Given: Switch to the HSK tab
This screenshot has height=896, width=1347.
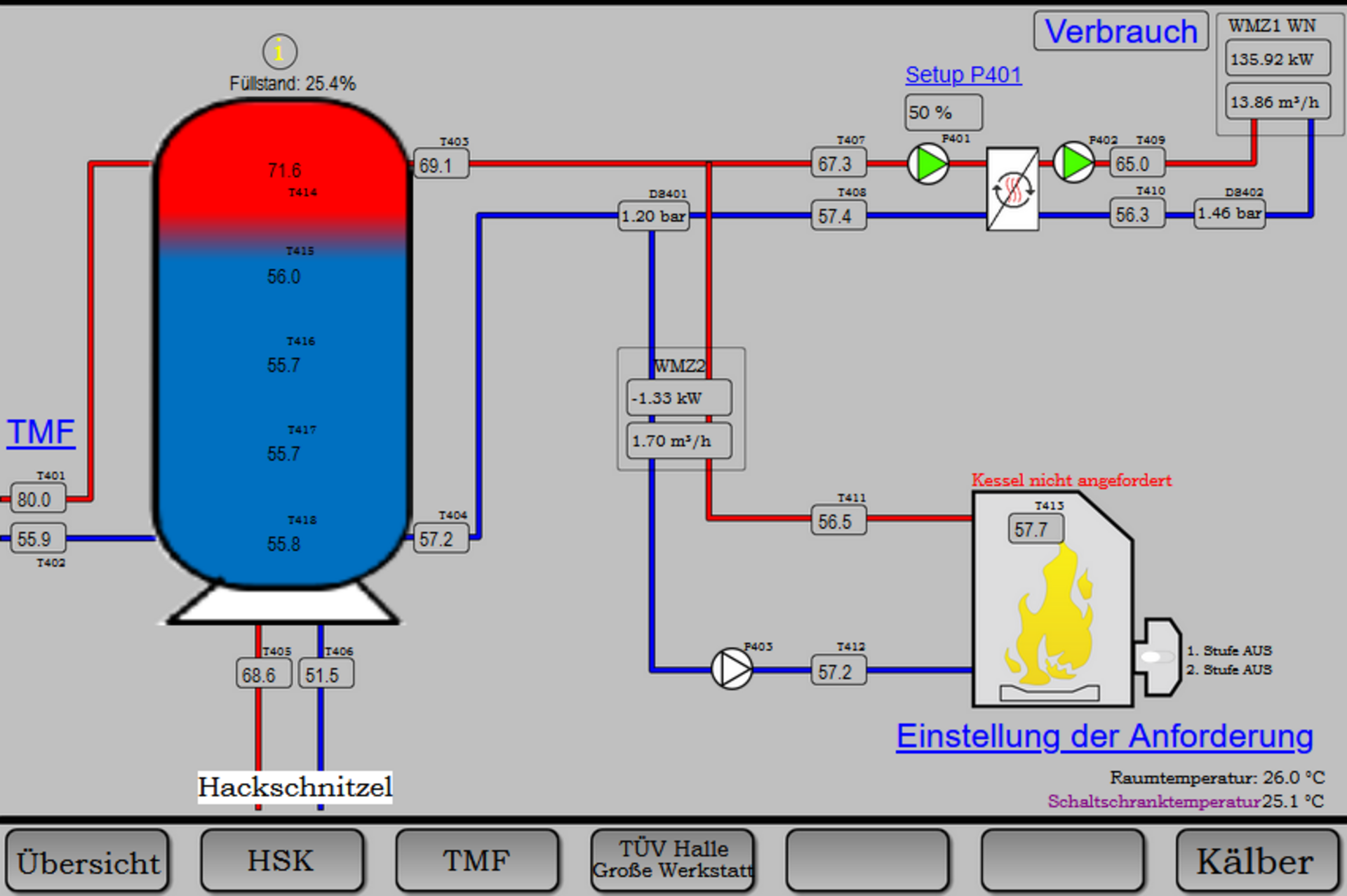Looking at the screenshot, I should point(281,861).
